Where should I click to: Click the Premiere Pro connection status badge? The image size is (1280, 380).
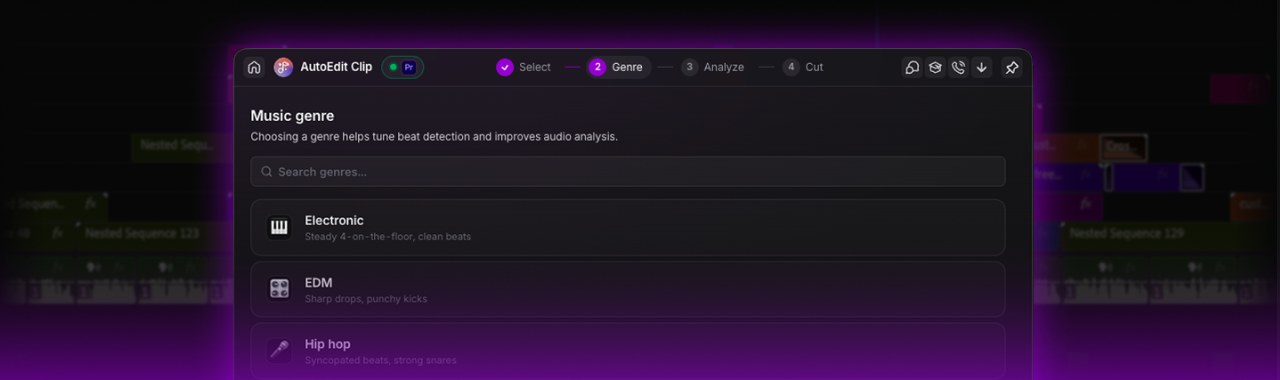tap(402, 67)
